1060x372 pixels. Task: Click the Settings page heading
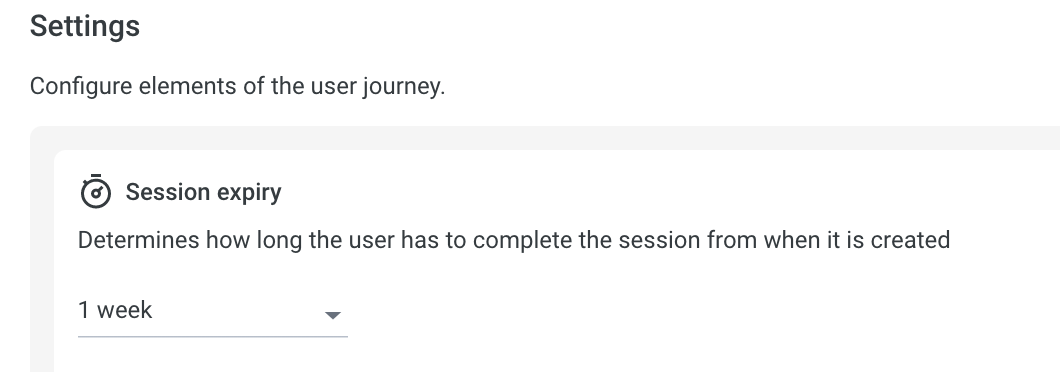point(85,27)
